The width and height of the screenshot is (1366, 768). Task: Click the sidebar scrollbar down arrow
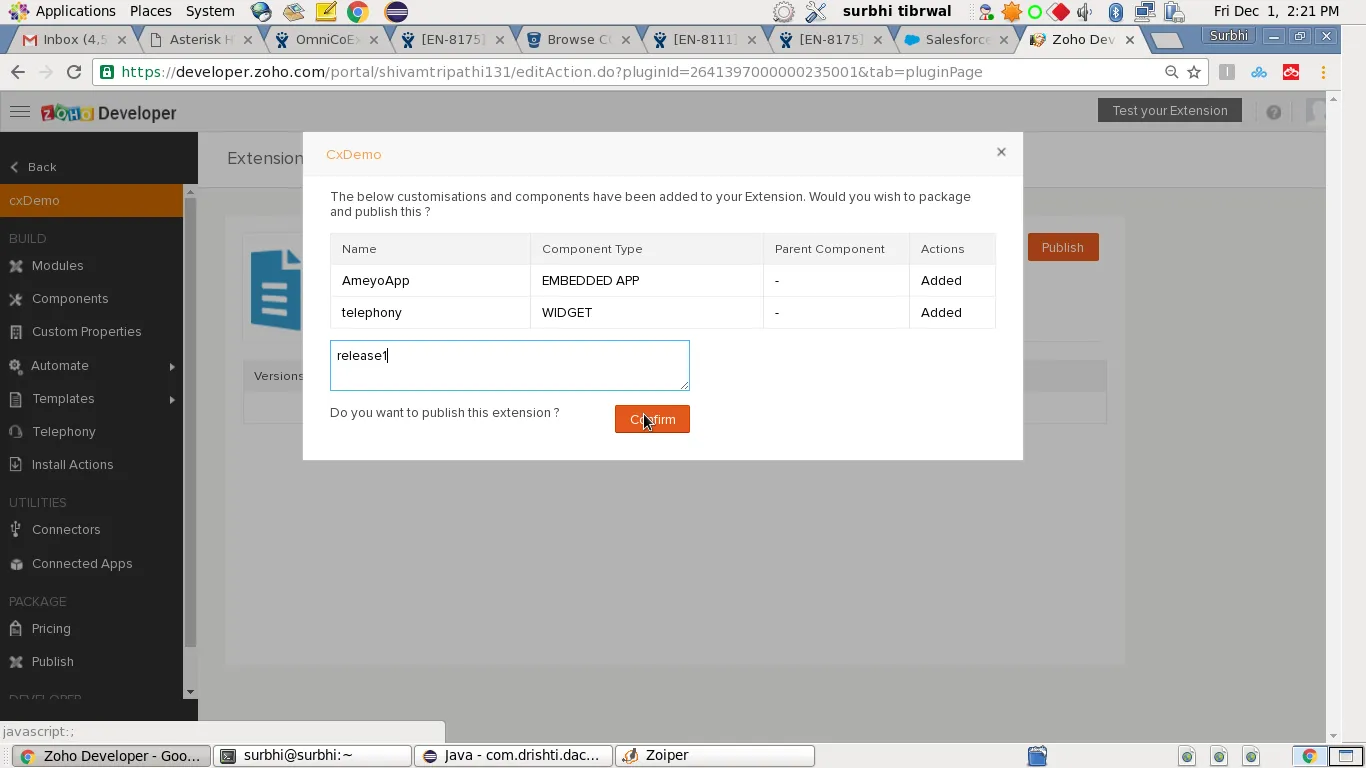click(190, 692)
